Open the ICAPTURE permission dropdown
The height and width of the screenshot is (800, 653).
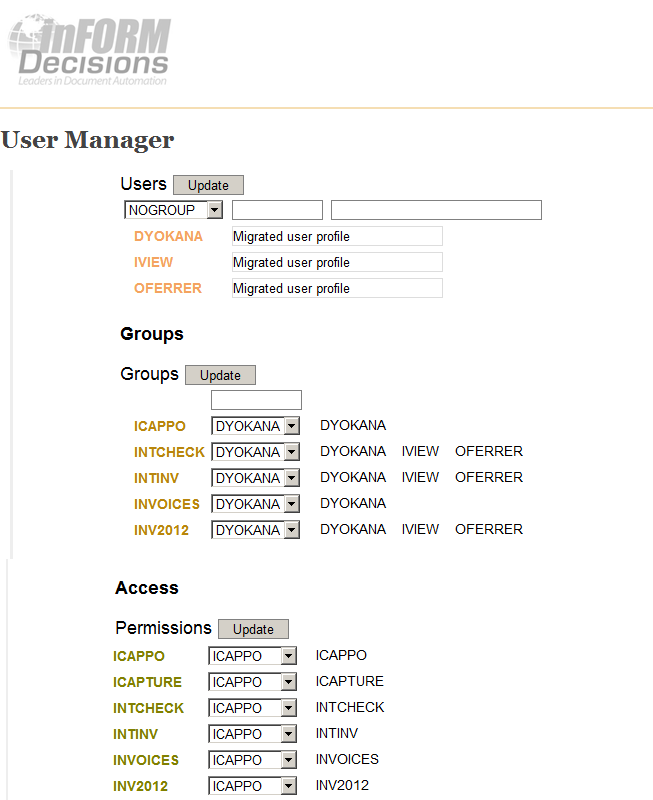coord(253,682)
